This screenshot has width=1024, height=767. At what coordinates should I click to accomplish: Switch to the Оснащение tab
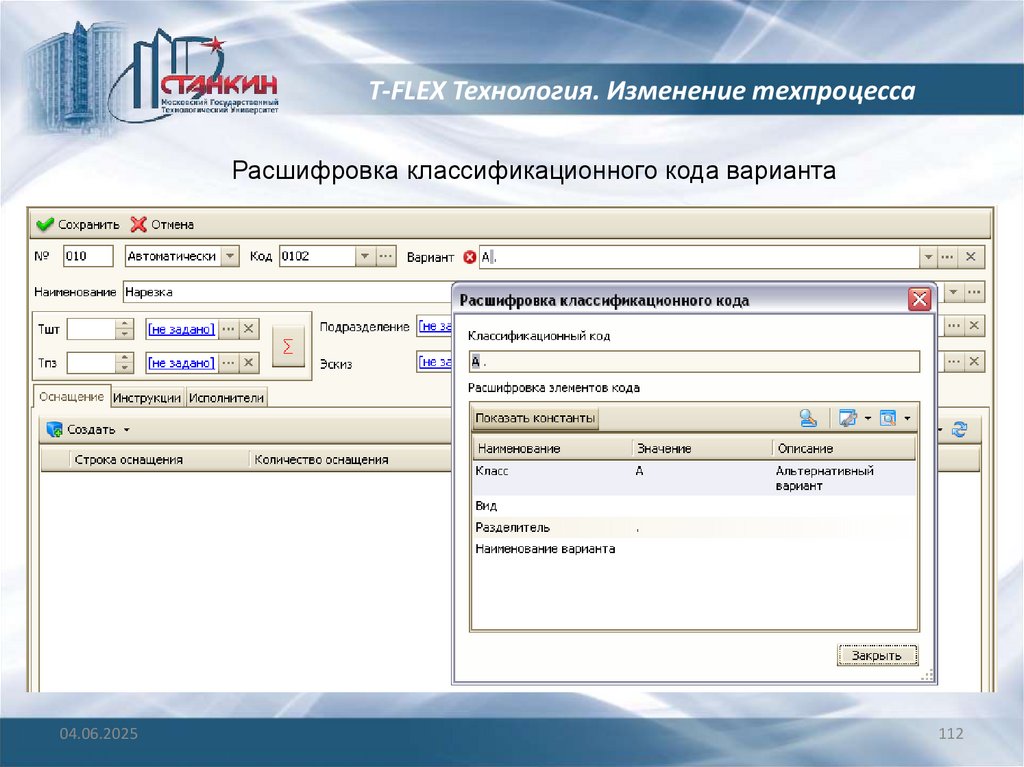pos(71,397)
